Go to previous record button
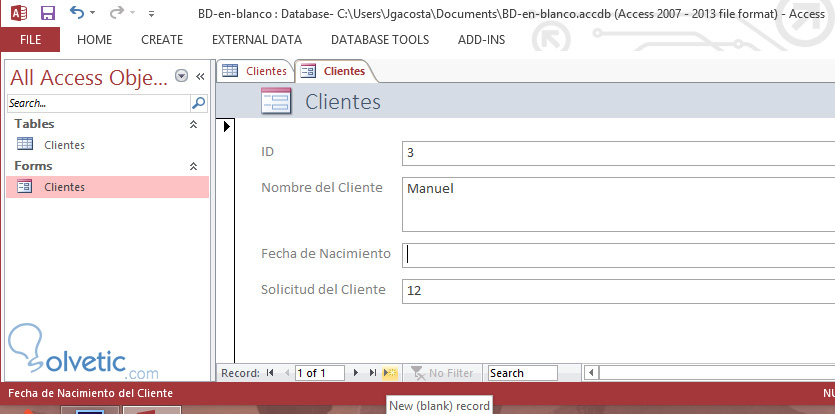Screen dimensions: 835x414 pos(287,373)
